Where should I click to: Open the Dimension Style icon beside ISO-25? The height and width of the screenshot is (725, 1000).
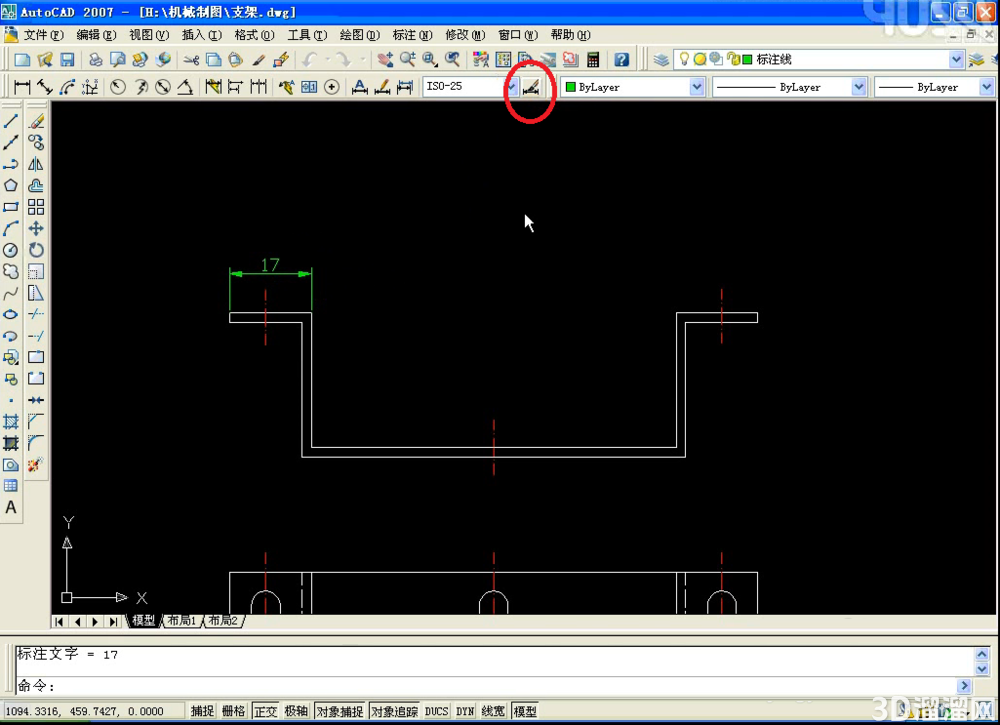(x=531, y=87)
